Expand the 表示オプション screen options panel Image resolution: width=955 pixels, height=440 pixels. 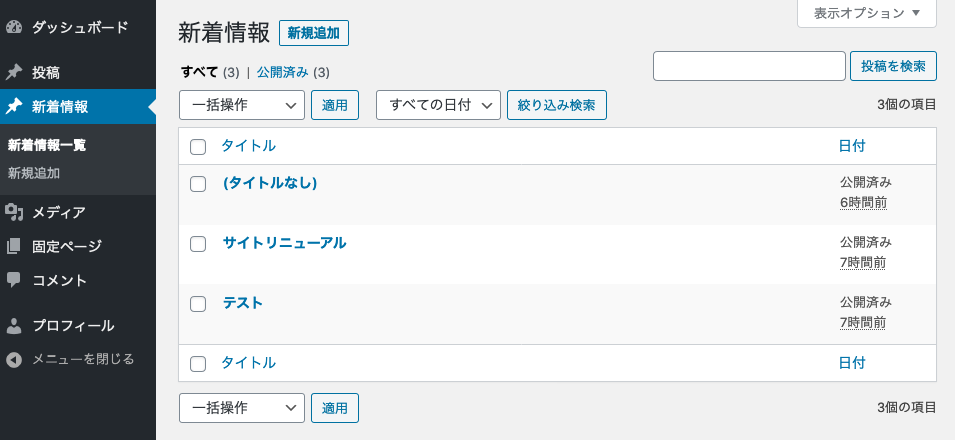(x=867, y=13)
